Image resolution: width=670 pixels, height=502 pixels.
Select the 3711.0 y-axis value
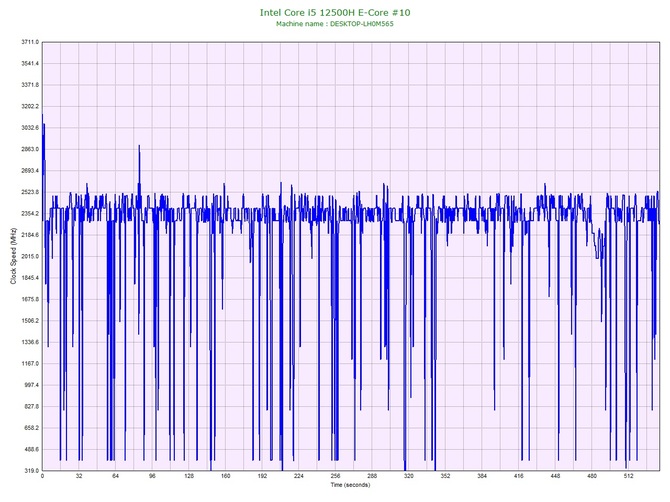30,42
